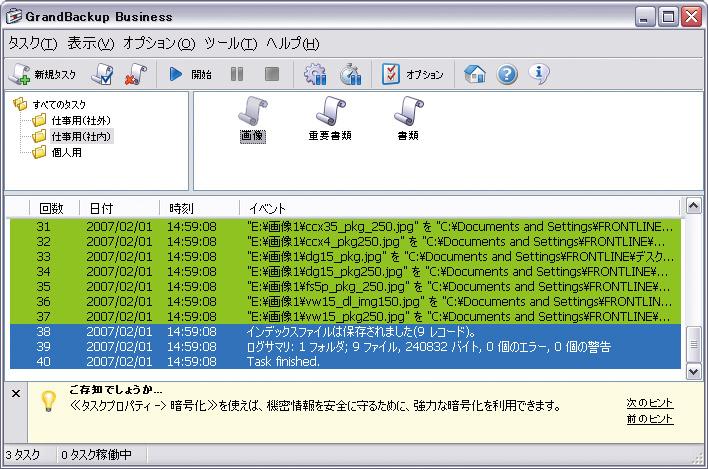Image resolution: width=708 pixels, height=469 pixels.
Task: Open the タスク(T) menu
Action: click(33, 43)
